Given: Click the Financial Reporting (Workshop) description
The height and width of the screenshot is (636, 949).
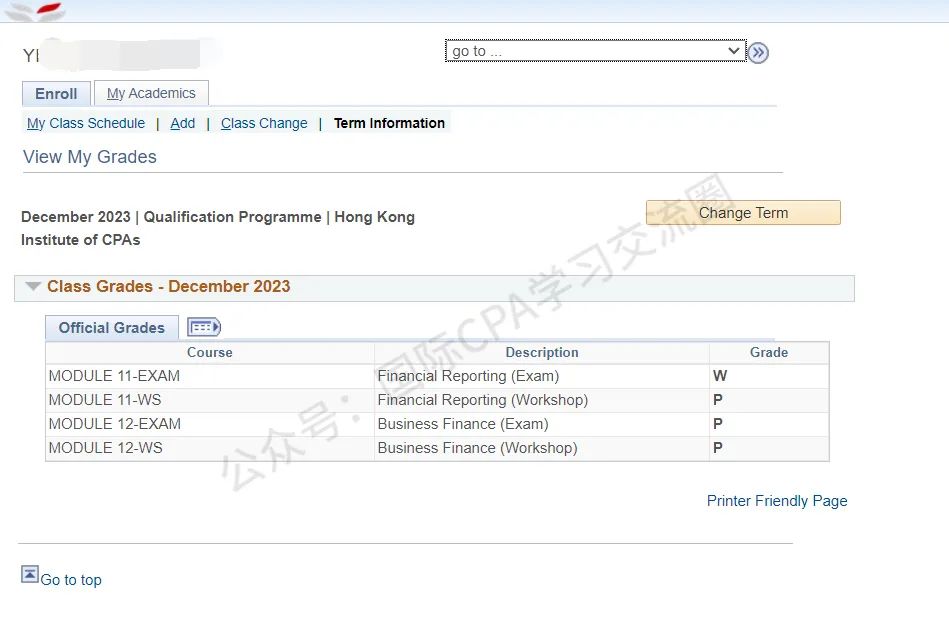Looking at the screenshot, I should tap(483, 400).
